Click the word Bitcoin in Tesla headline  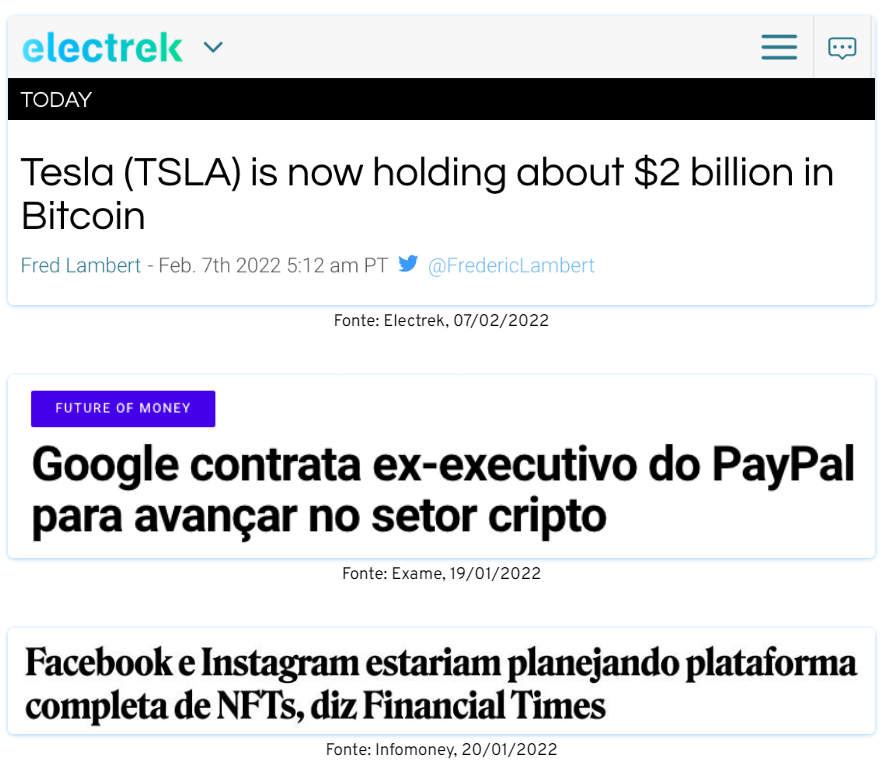[83, 216]
